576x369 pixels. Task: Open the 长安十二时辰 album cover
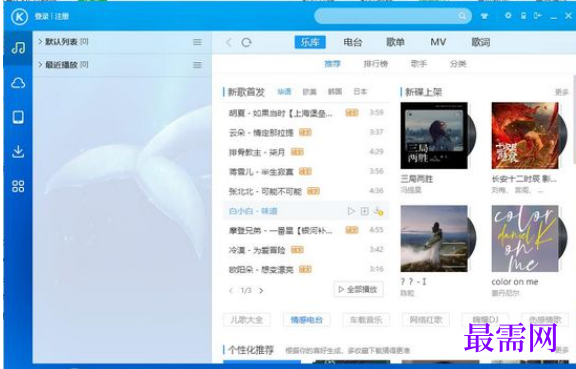coord(525,136)
